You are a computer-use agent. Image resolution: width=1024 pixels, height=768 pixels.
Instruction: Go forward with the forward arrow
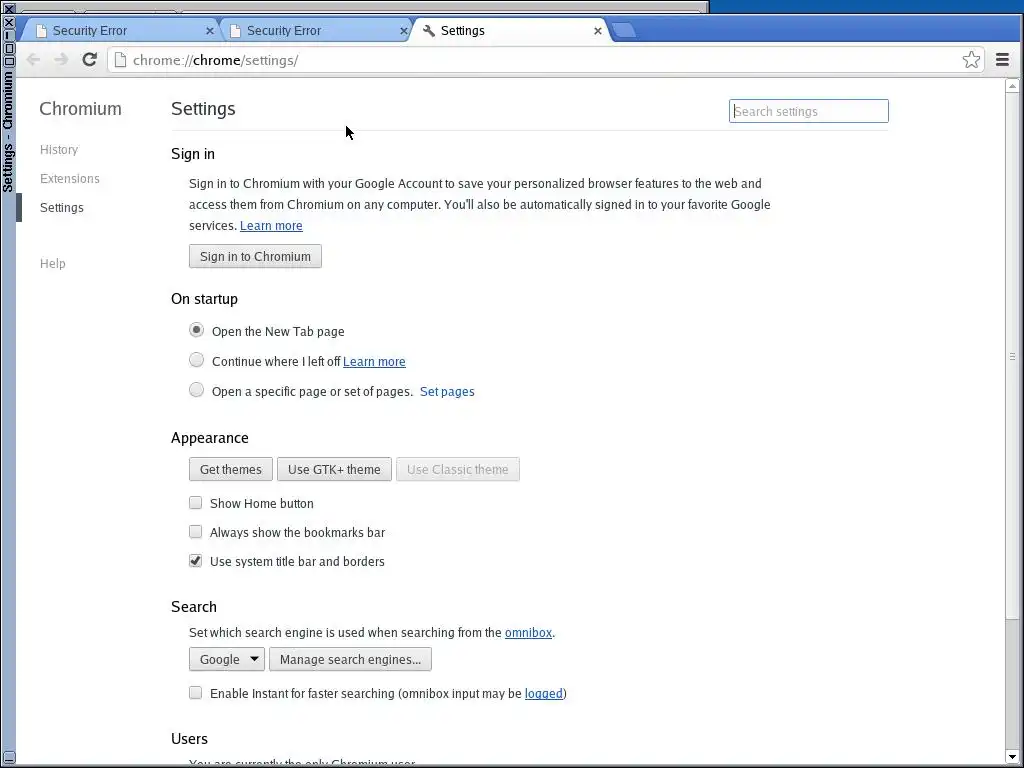61,60
